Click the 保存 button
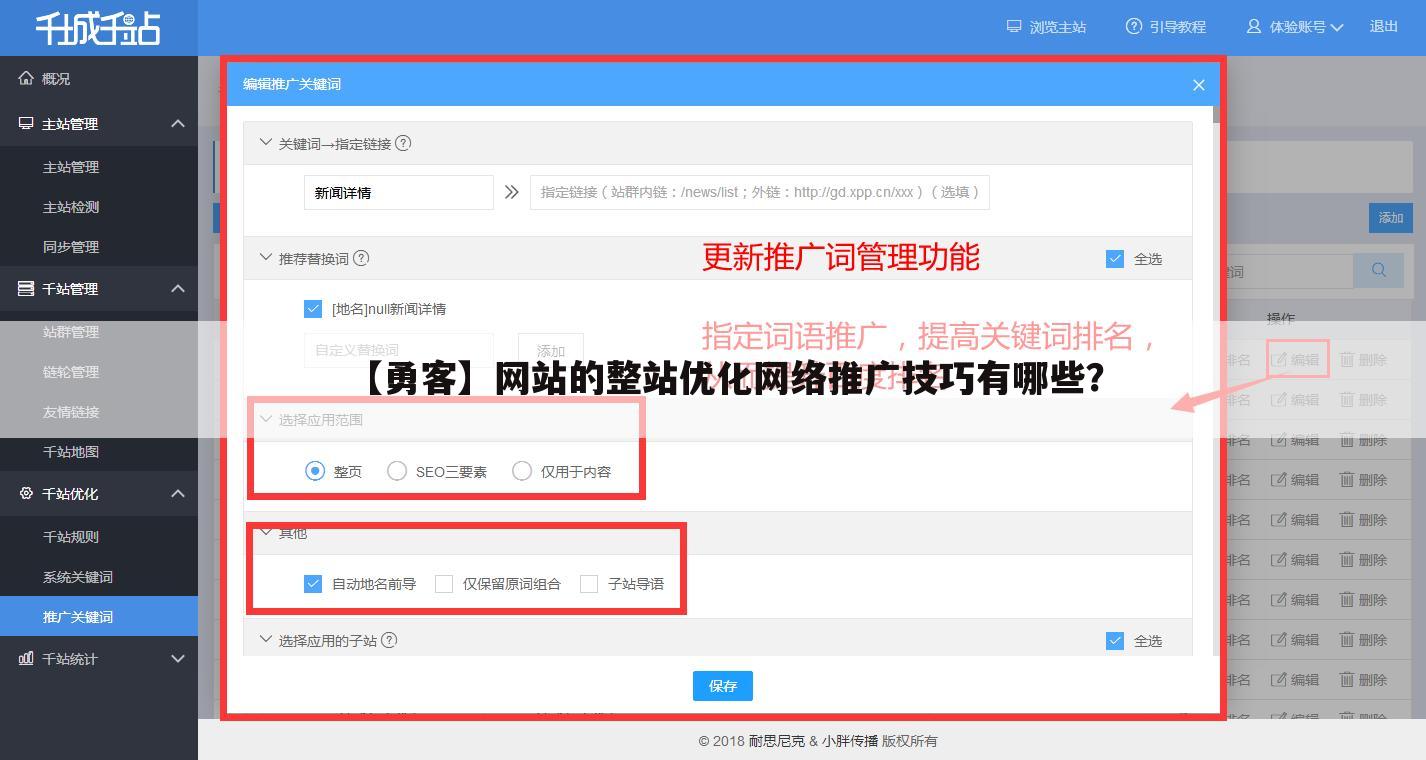 [x=723, y=686]
